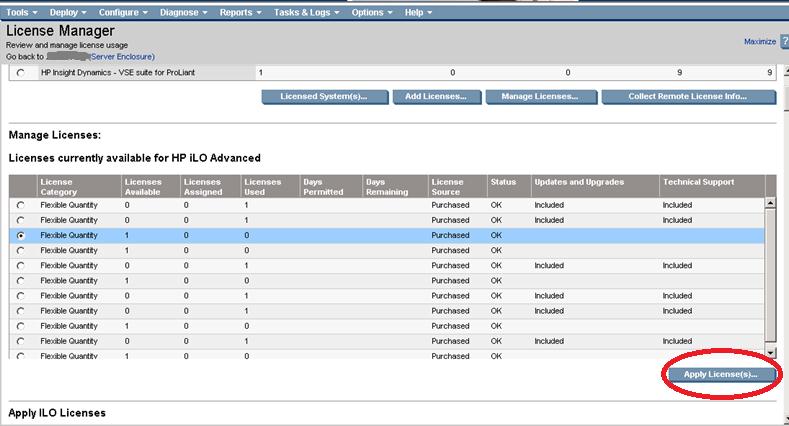
Task: Expand the Help dropdown menu
Action: pyautogui.click(x=418, y=13)
